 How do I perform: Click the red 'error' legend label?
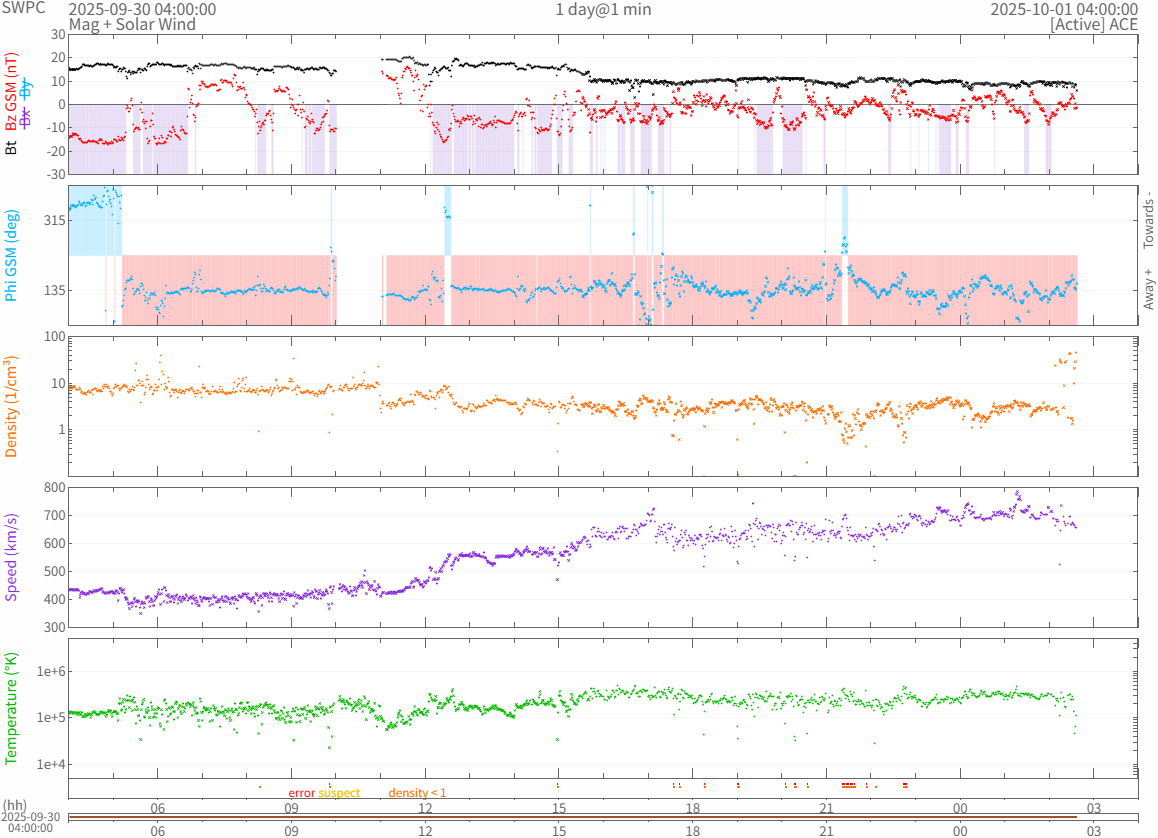tap(302, 793)
